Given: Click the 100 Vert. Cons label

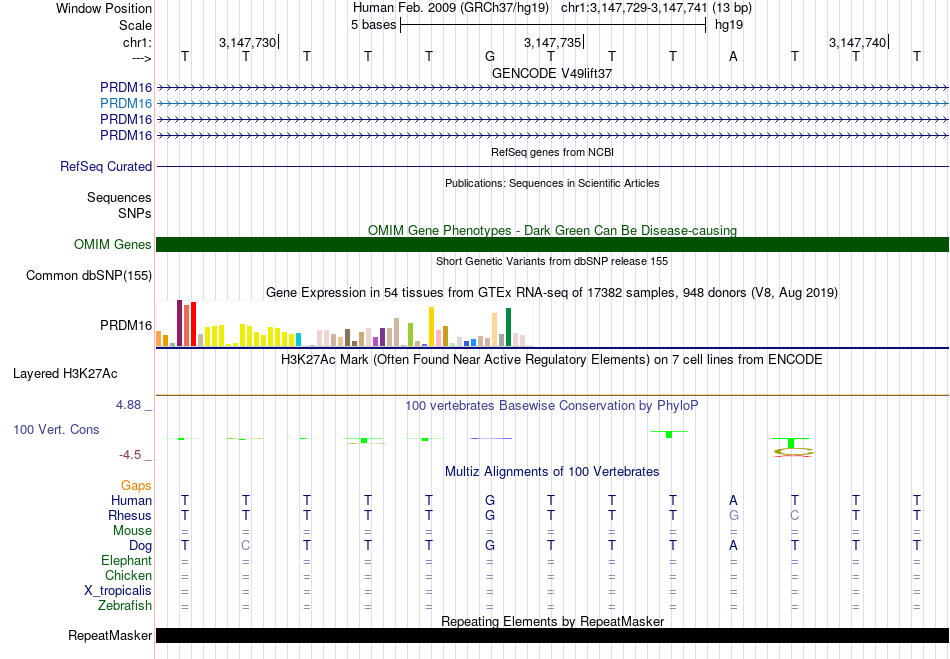Looking at the screenshot, I should tap(56, 429).
